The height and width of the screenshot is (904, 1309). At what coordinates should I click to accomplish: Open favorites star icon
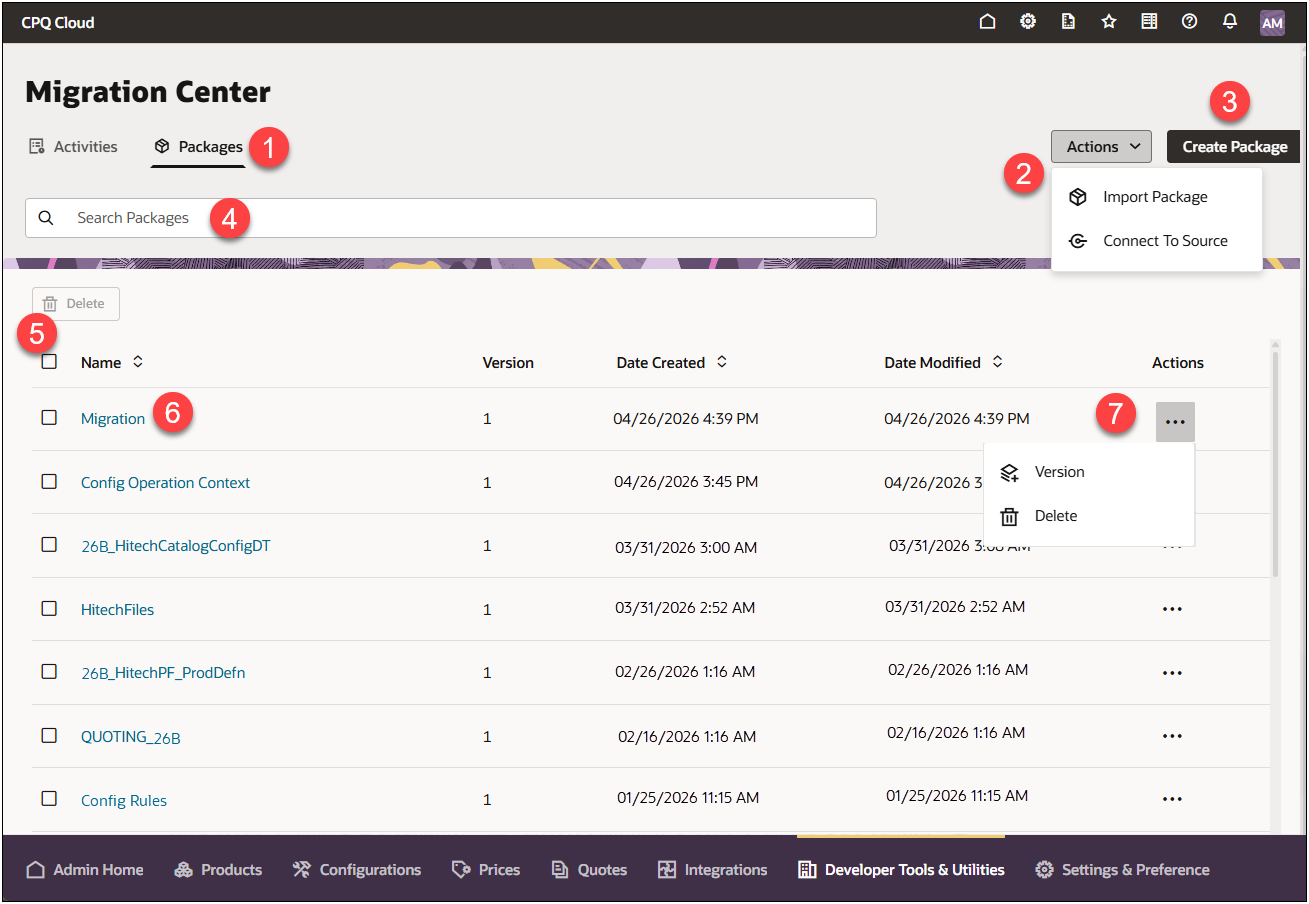tap(1109, 22)
